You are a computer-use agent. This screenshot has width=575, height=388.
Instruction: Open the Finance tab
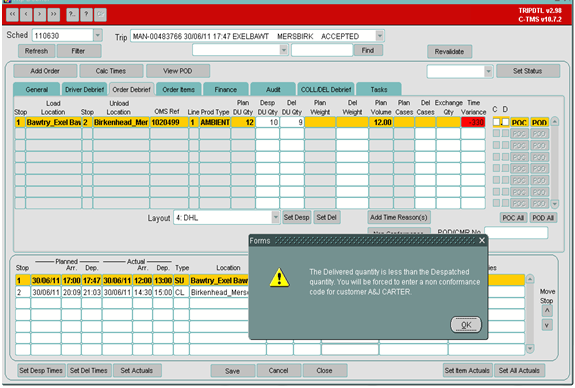pos(226,89)
